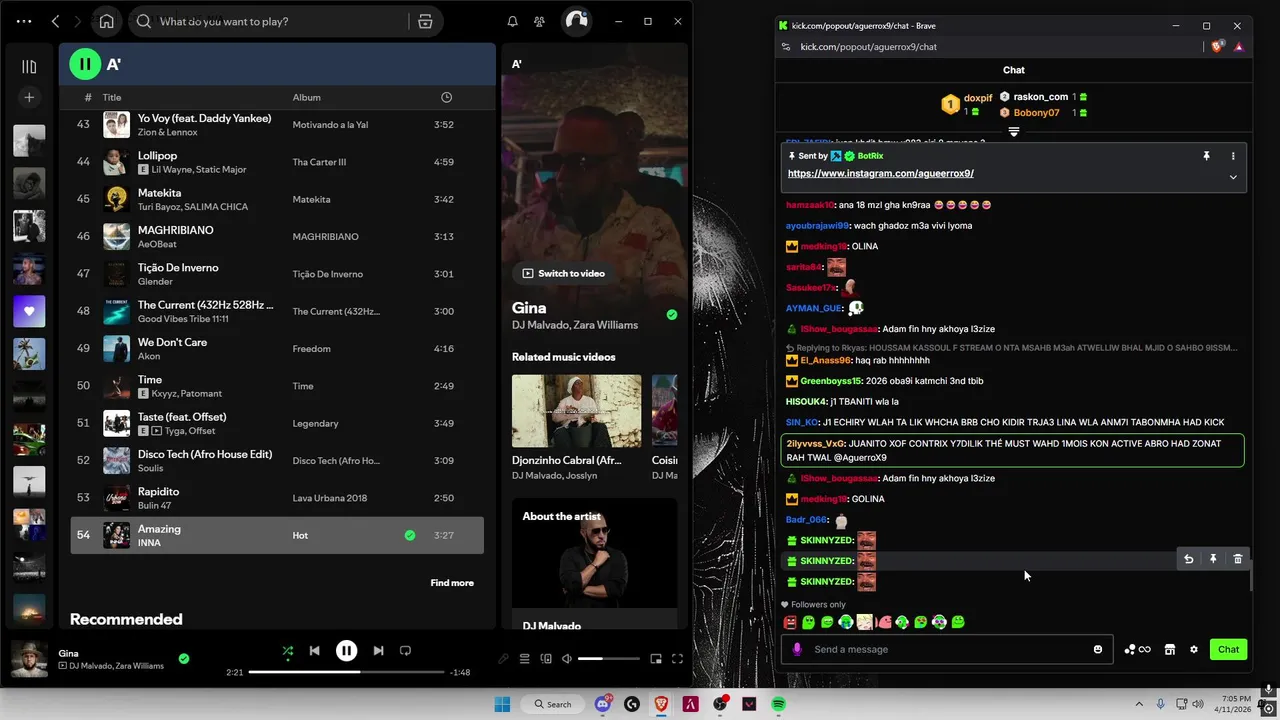Skip to previous track
The height and width of the screenshot is (720, 1280).
(x=314, y=650)
